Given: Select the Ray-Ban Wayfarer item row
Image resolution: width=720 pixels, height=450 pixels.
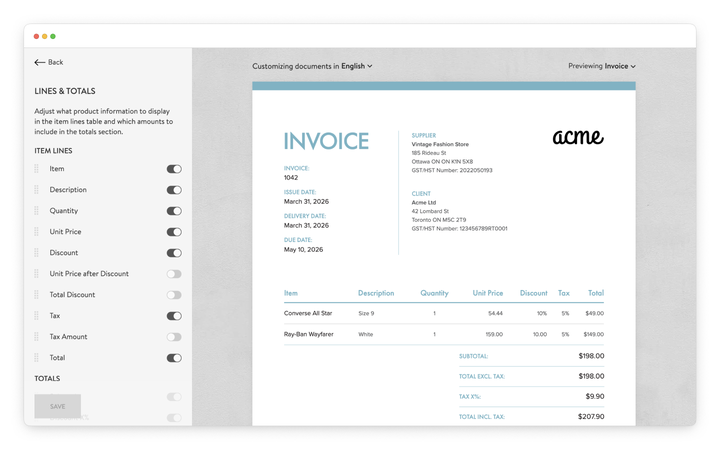Looking at the screenshot, I should click(444, 334).
